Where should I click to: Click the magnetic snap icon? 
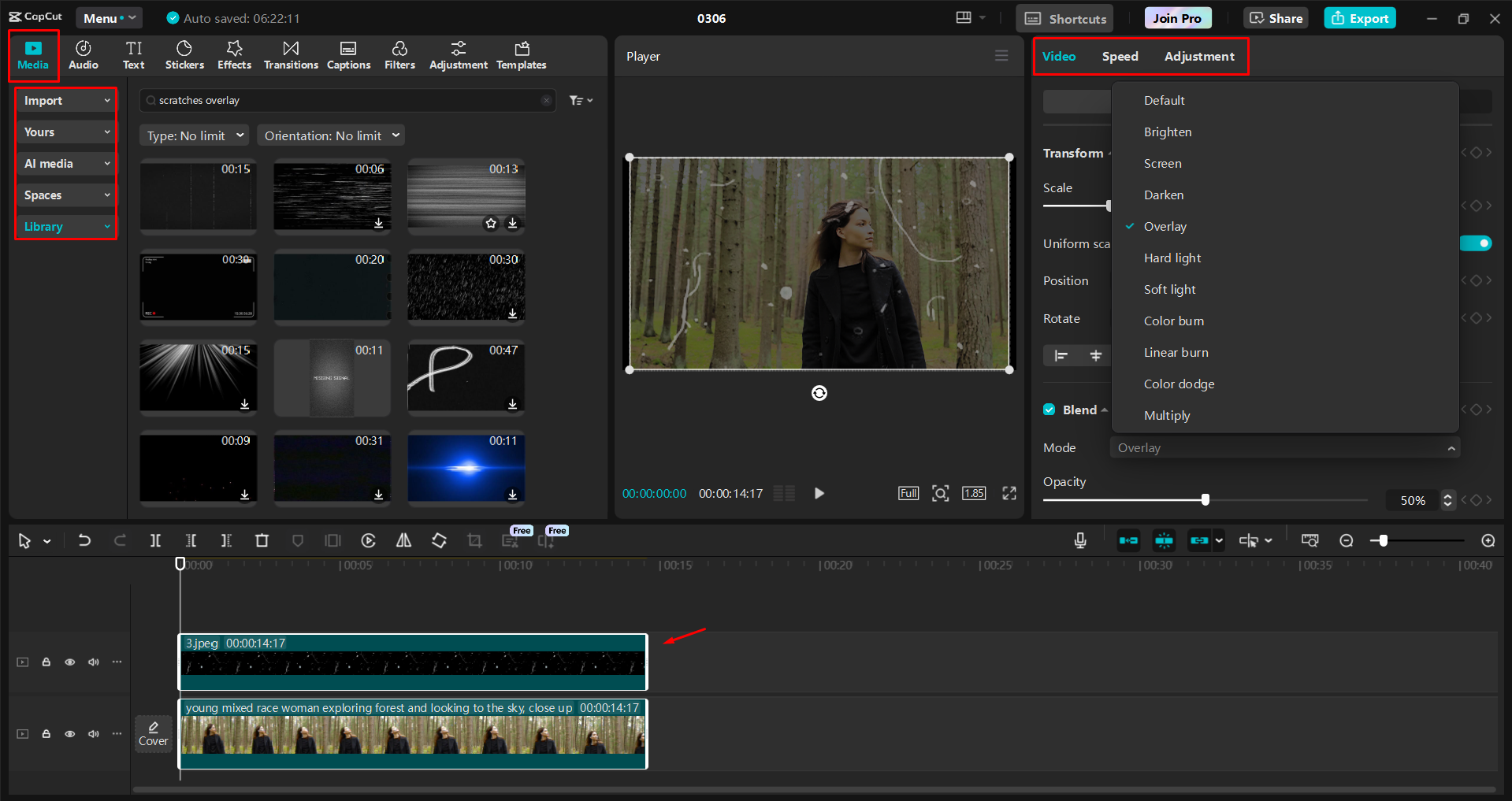point(1164,540)
